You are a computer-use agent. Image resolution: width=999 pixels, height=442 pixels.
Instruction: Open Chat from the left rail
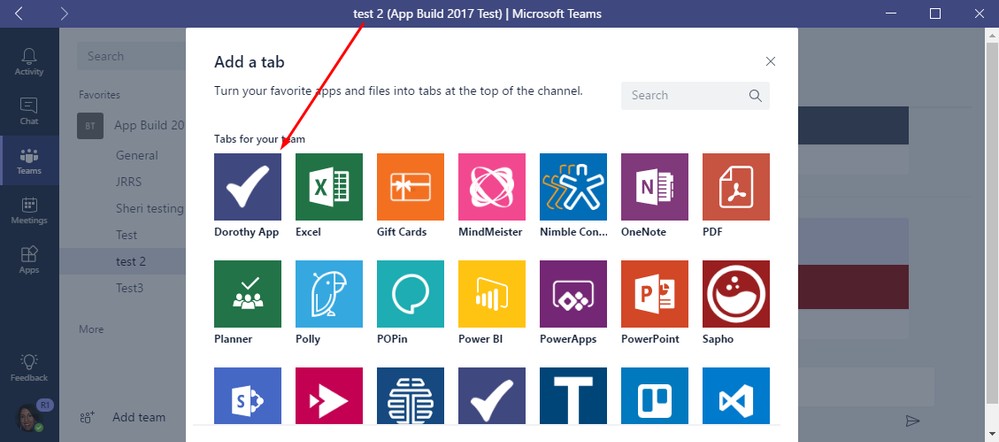point(29,111)
